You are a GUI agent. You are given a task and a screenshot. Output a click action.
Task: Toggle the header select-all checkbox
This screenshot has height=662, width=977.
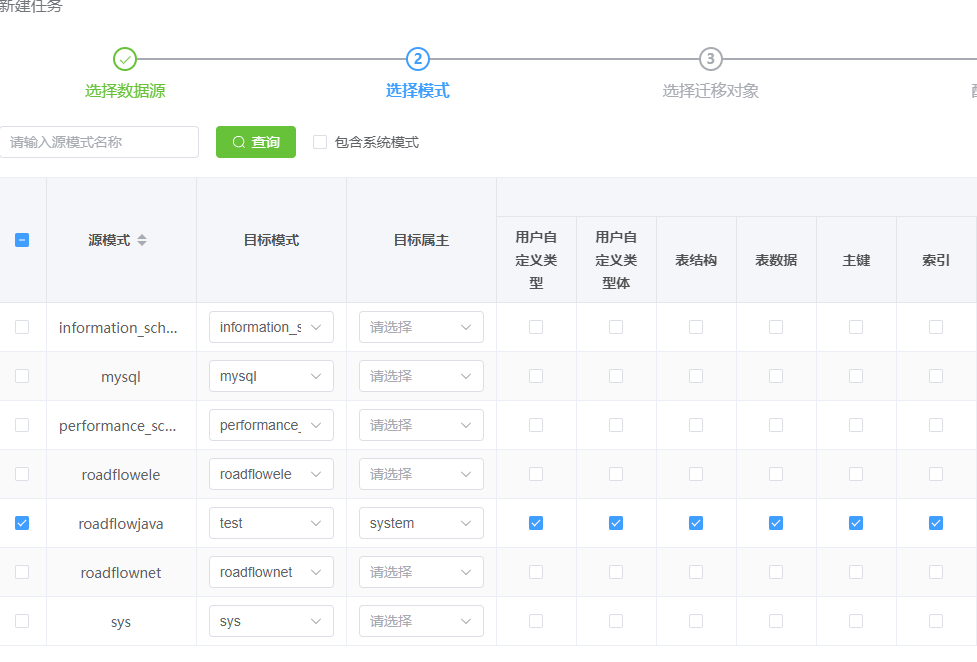pos(22,240)
